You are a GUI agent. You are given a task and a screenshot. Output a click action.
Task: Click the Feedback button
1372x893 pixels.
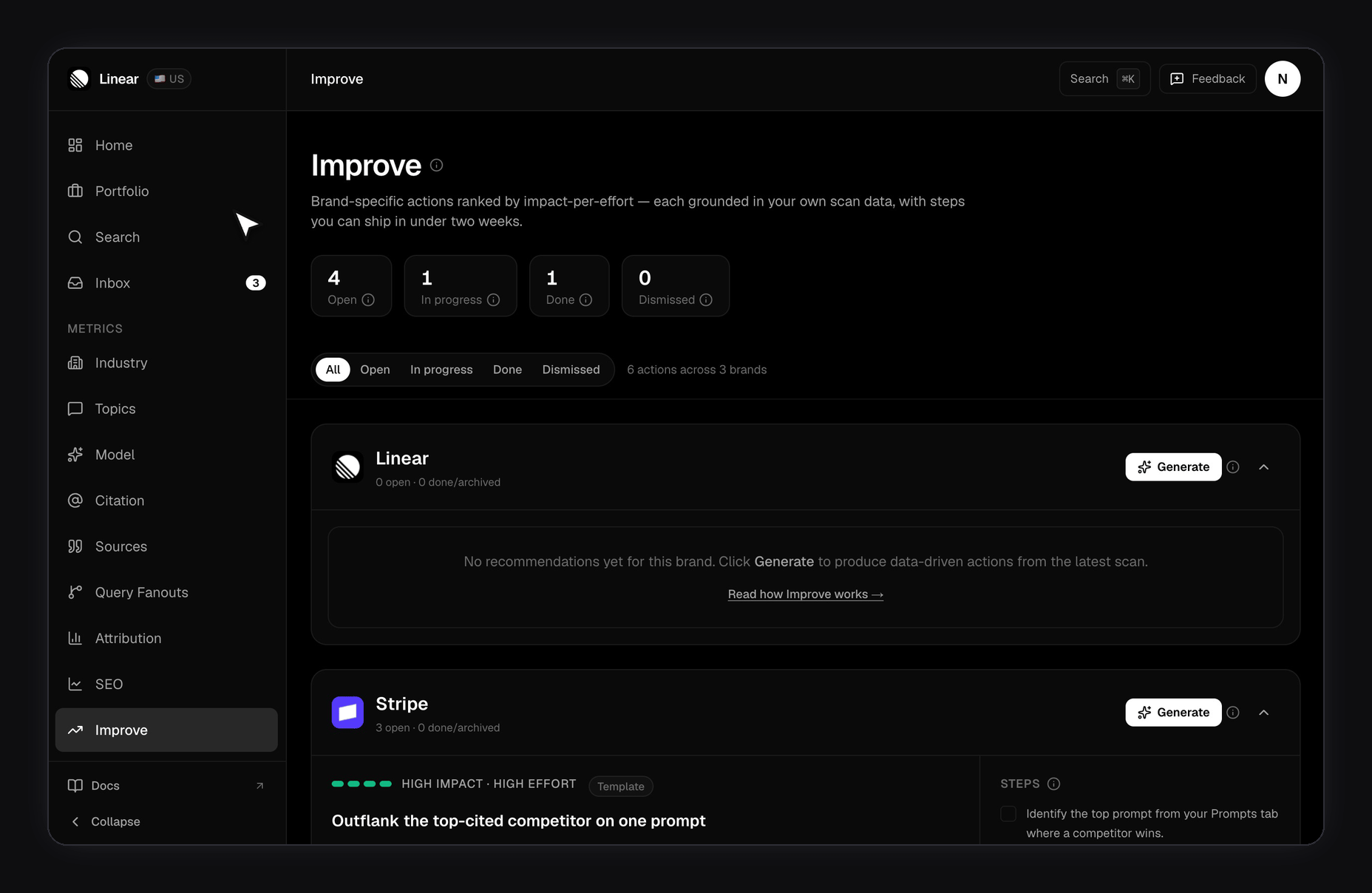pyautogui.click(x=1208, y=79)
